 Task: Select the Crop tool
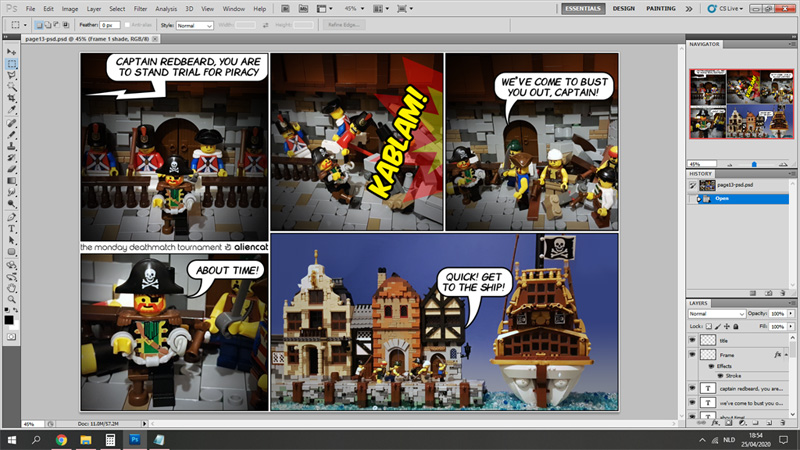[11, 98]
